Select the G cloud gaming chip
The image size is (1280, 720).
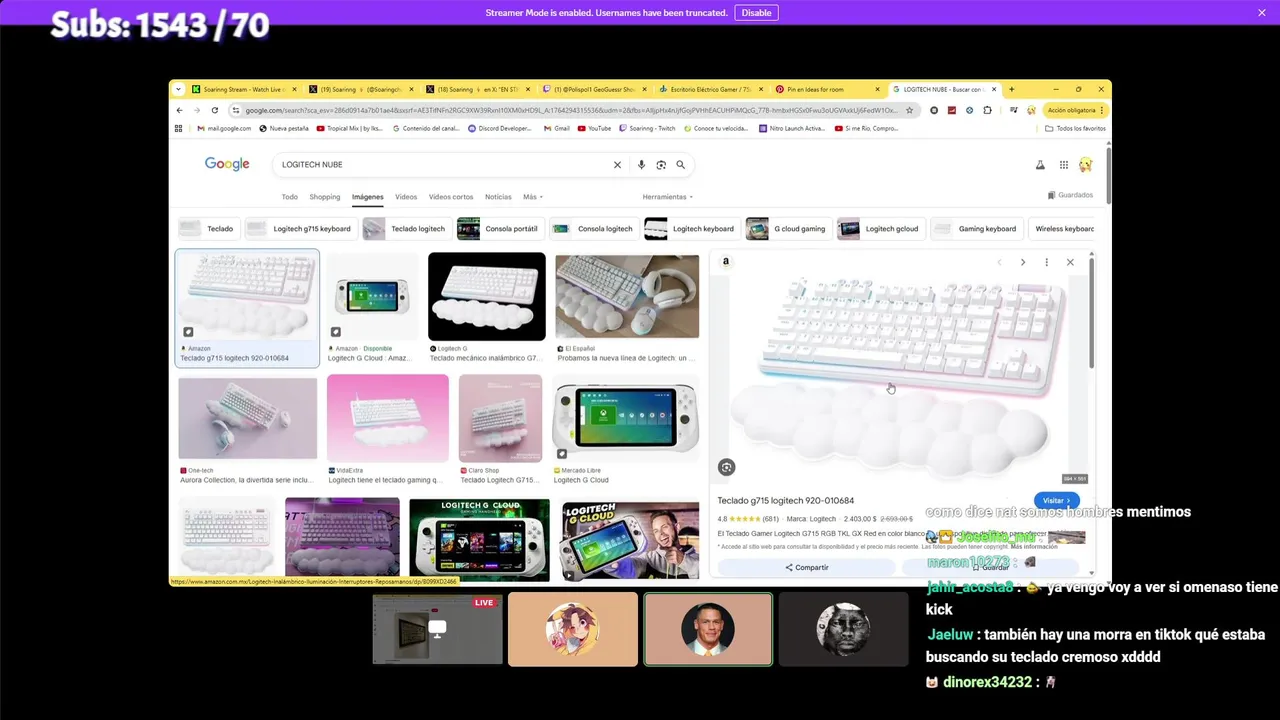tap(788, 229)
